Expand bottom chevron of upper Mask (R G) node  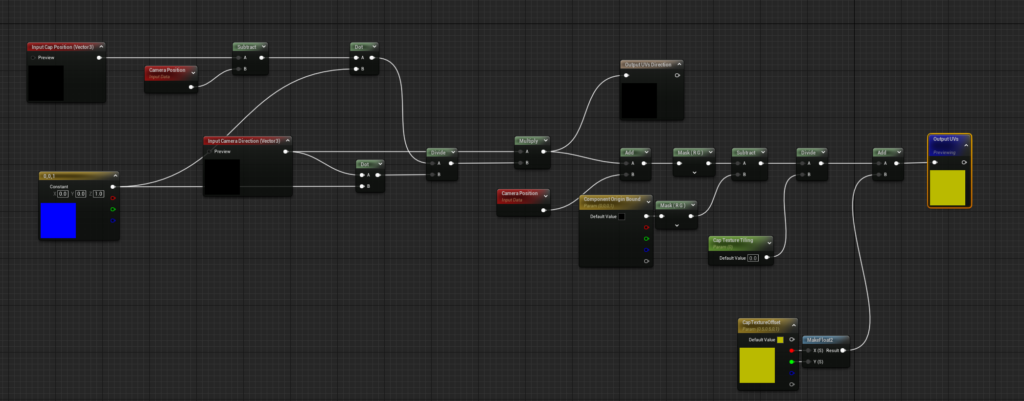(692, 171)
